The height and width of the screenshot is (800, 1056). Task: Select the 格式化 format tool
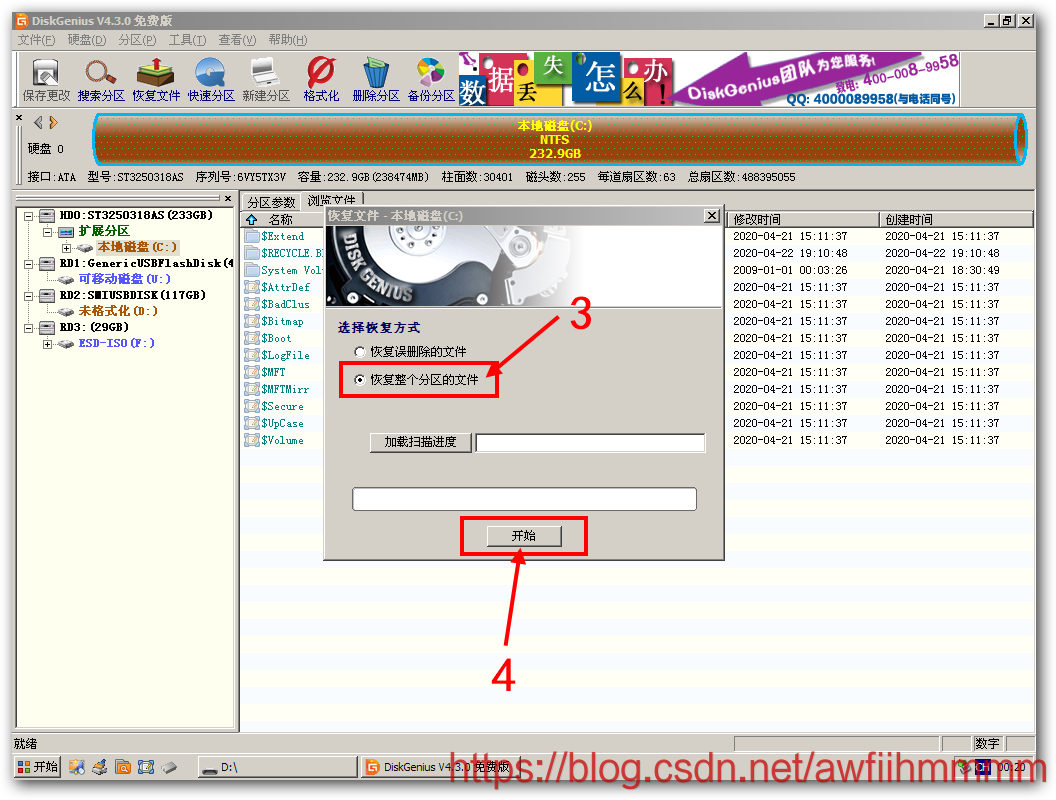pyautogui.click(x=321, y=80)
